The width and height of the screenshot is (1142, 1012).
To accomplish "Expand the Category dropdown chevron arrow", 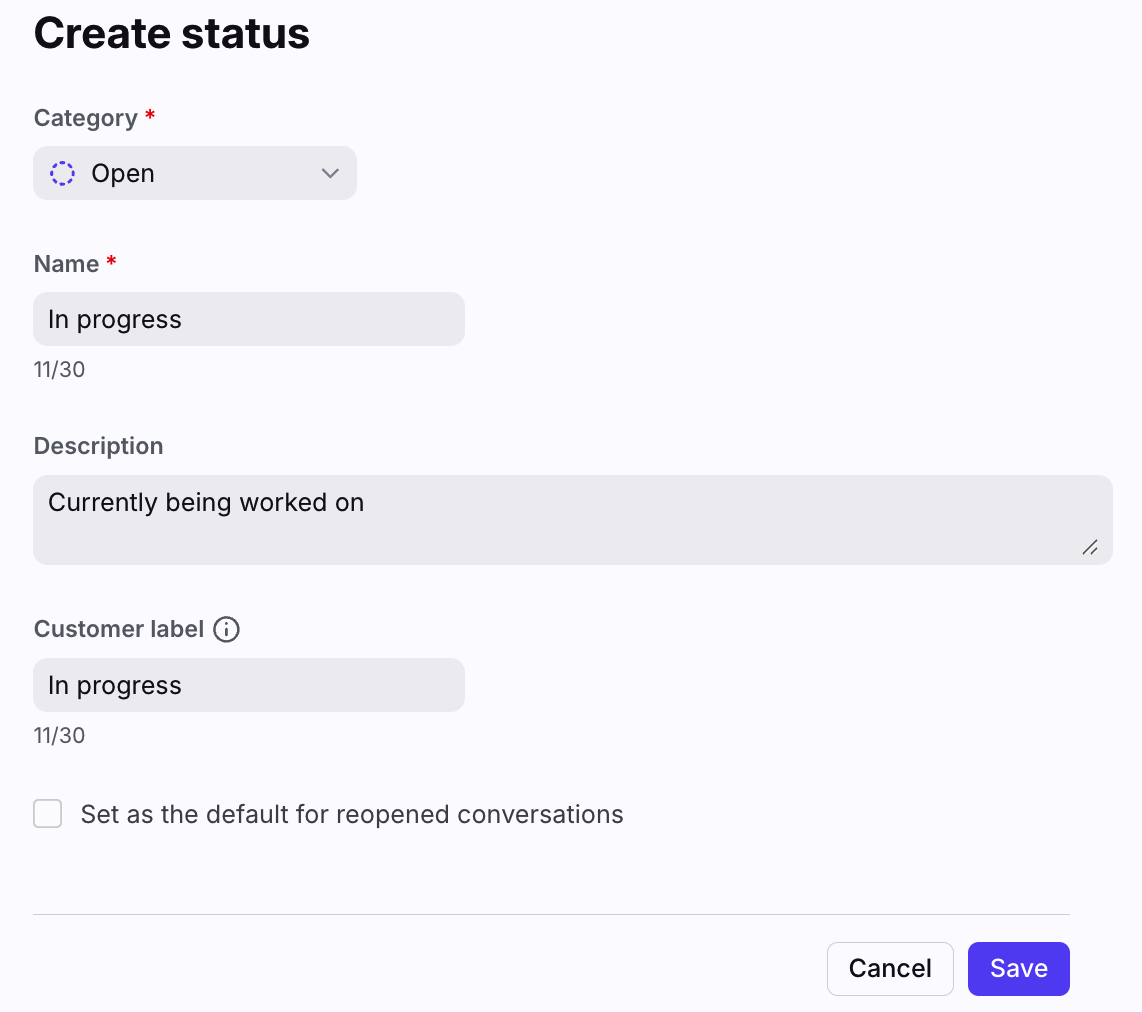I will coord(330,173).
